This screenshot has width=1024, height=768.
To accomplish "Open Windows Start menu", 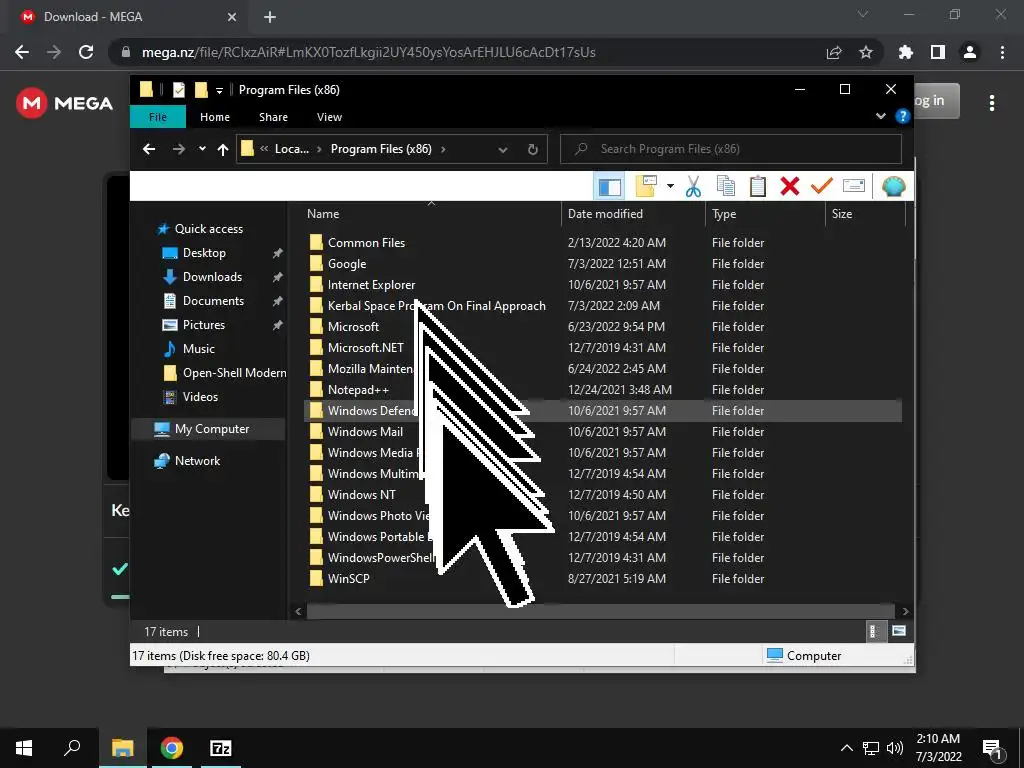I will click(24, 748).
